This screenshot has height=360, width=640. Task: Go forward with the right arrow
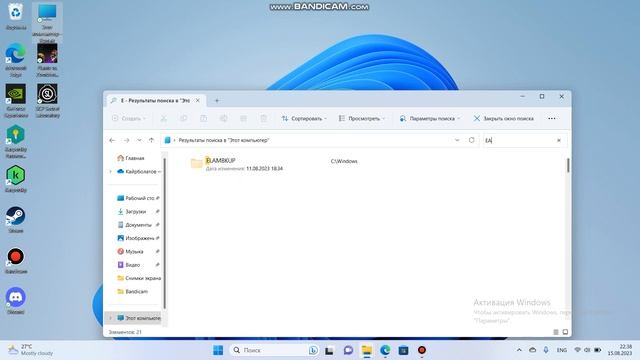point(127,140)
